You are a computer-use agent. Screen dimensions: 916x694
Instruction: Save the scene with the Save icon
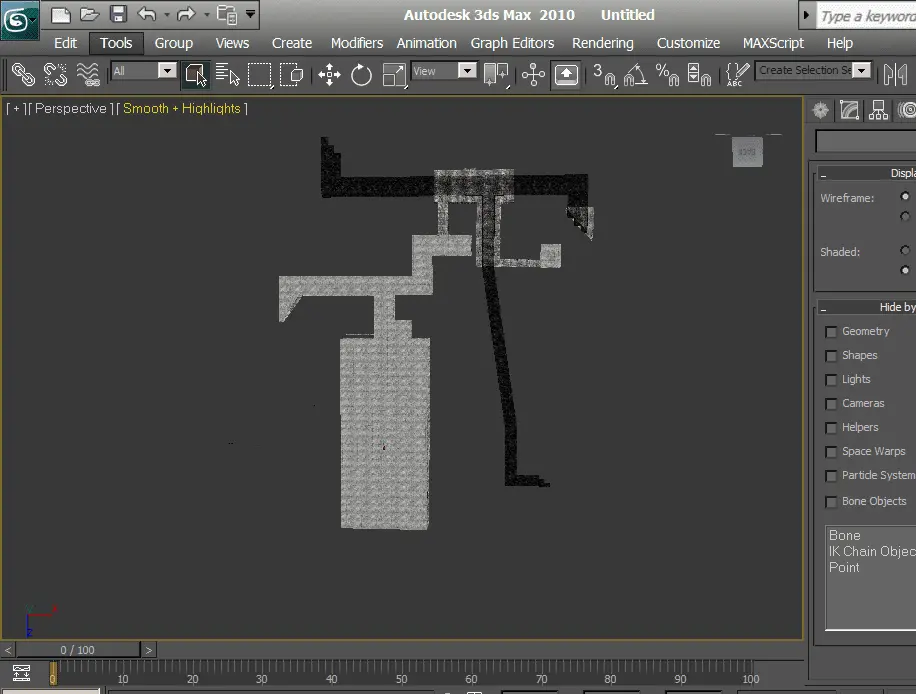[x=118, y=14]
